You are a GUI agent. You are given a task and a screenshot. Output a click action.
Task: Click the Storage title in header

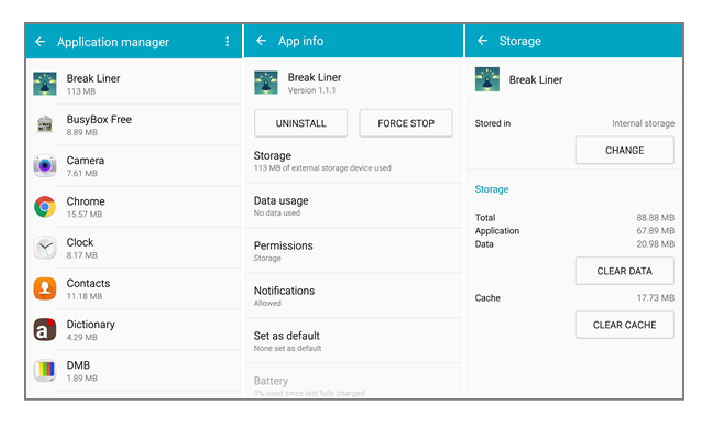520,41
